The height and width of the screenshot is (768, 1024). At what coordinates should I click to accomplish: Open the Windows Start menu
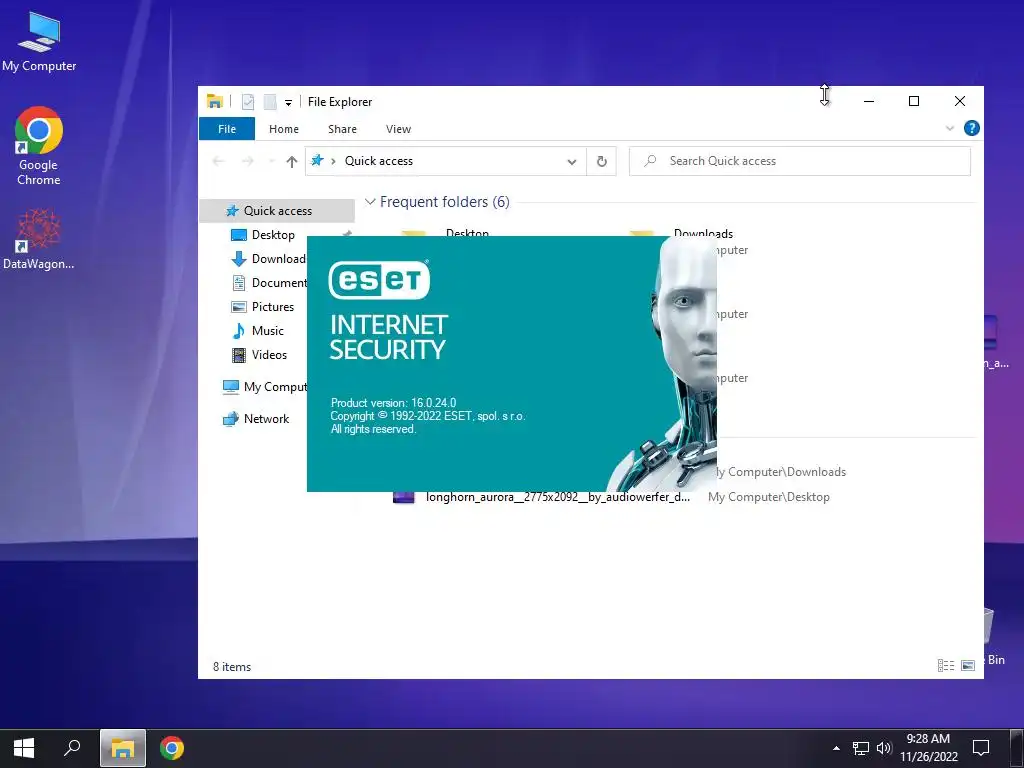pyautogui.click(x=24, y=748)
